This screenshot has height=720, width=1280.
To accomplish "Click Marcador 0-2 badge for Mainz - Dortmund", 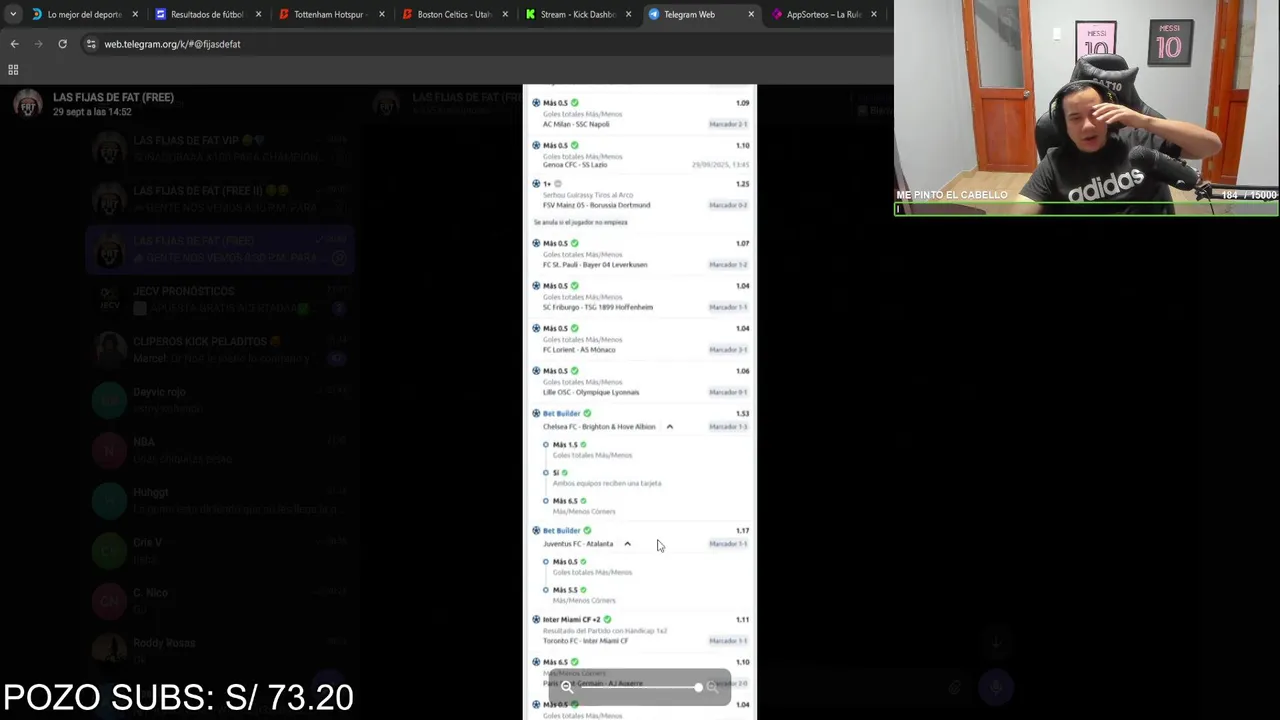I will click(x=728, y=205).
